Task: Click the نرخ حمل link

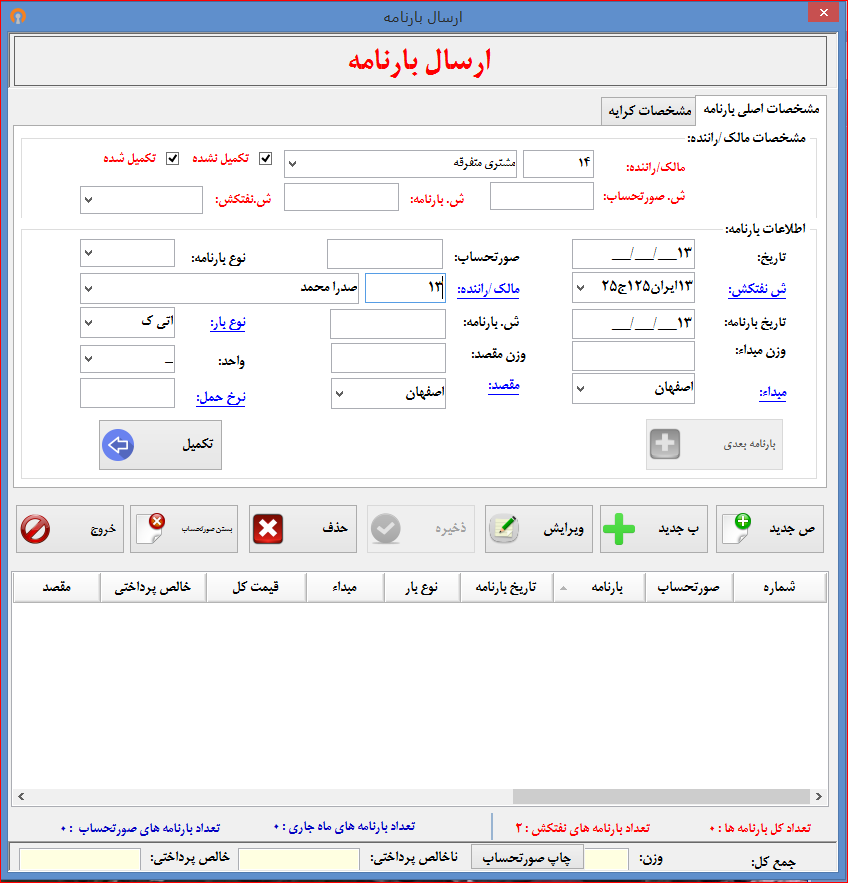Action: coord(221,398)
